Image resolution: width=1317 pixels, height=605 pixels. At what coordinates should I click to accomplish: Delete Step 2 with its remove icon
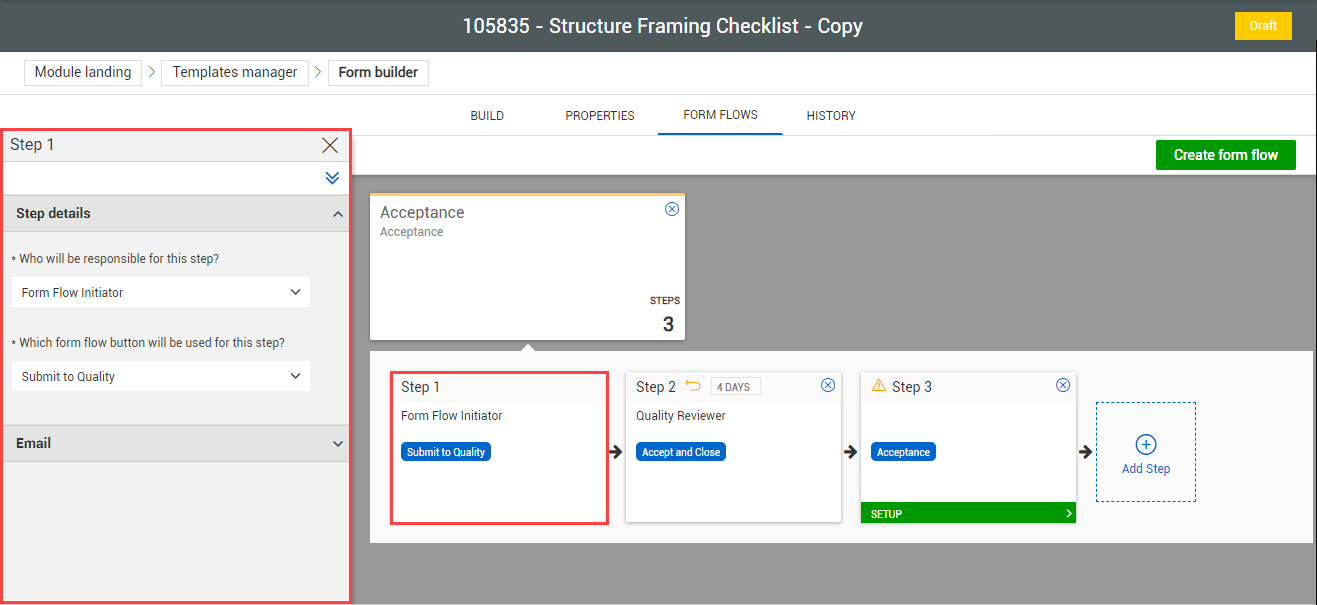828,384
